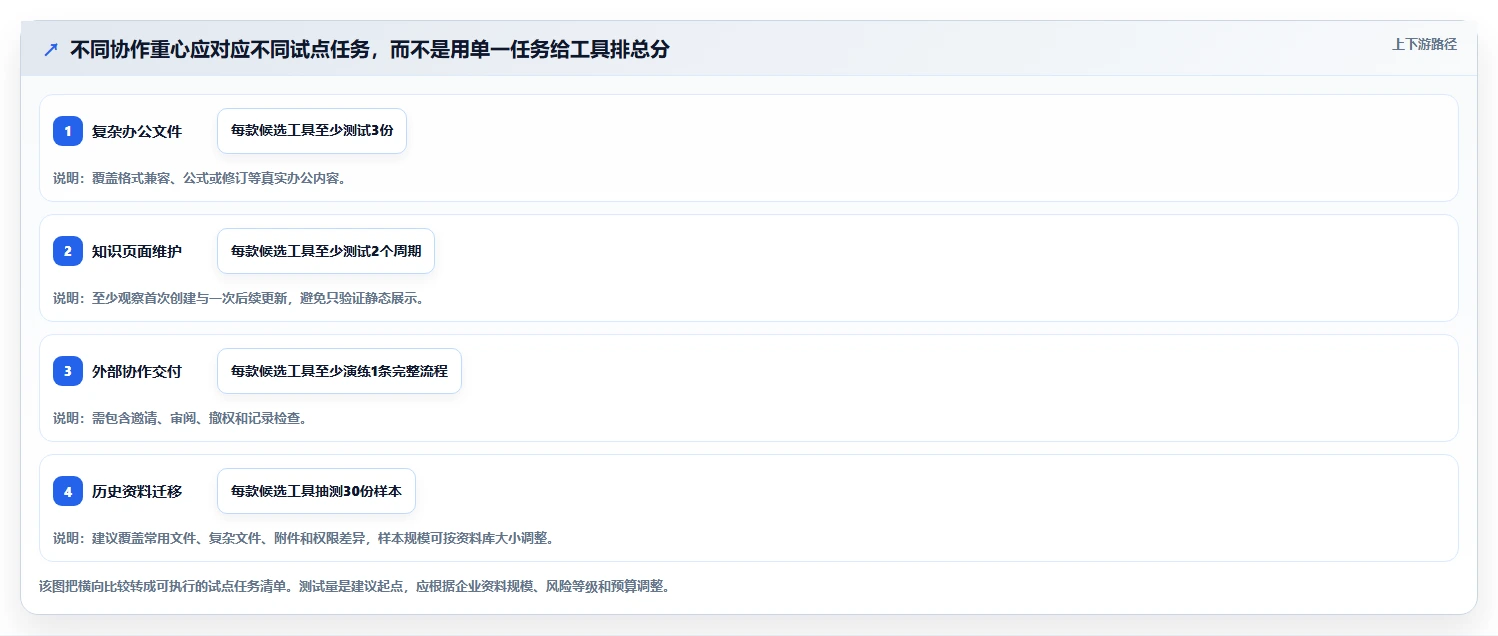Click the note 覆盖格式兼容、公式或修订等真实办公内容
Screen dimensions: 1498x636
click(219, 178)
